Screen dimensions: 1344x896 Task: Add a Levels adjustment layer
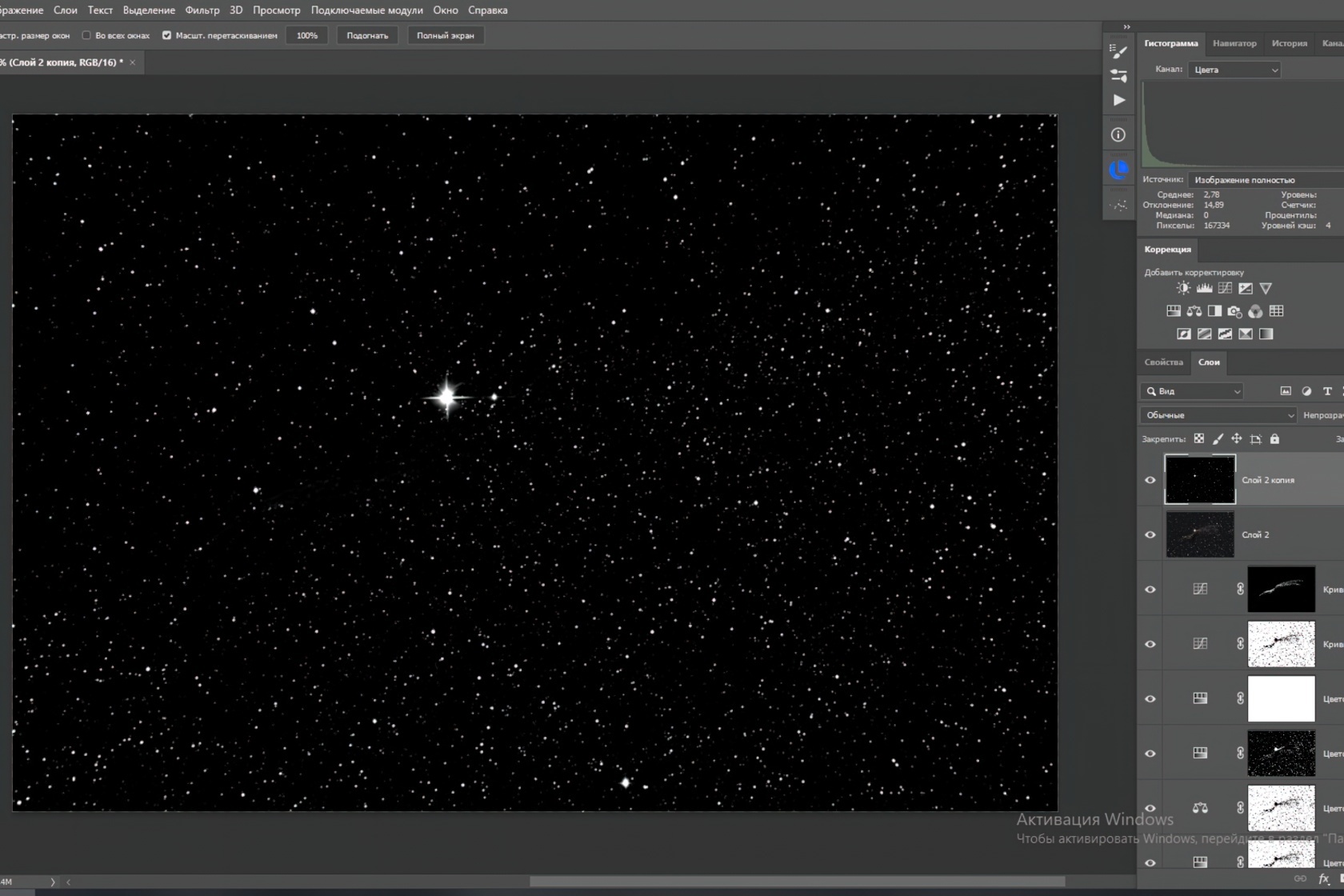[1204, 288]
